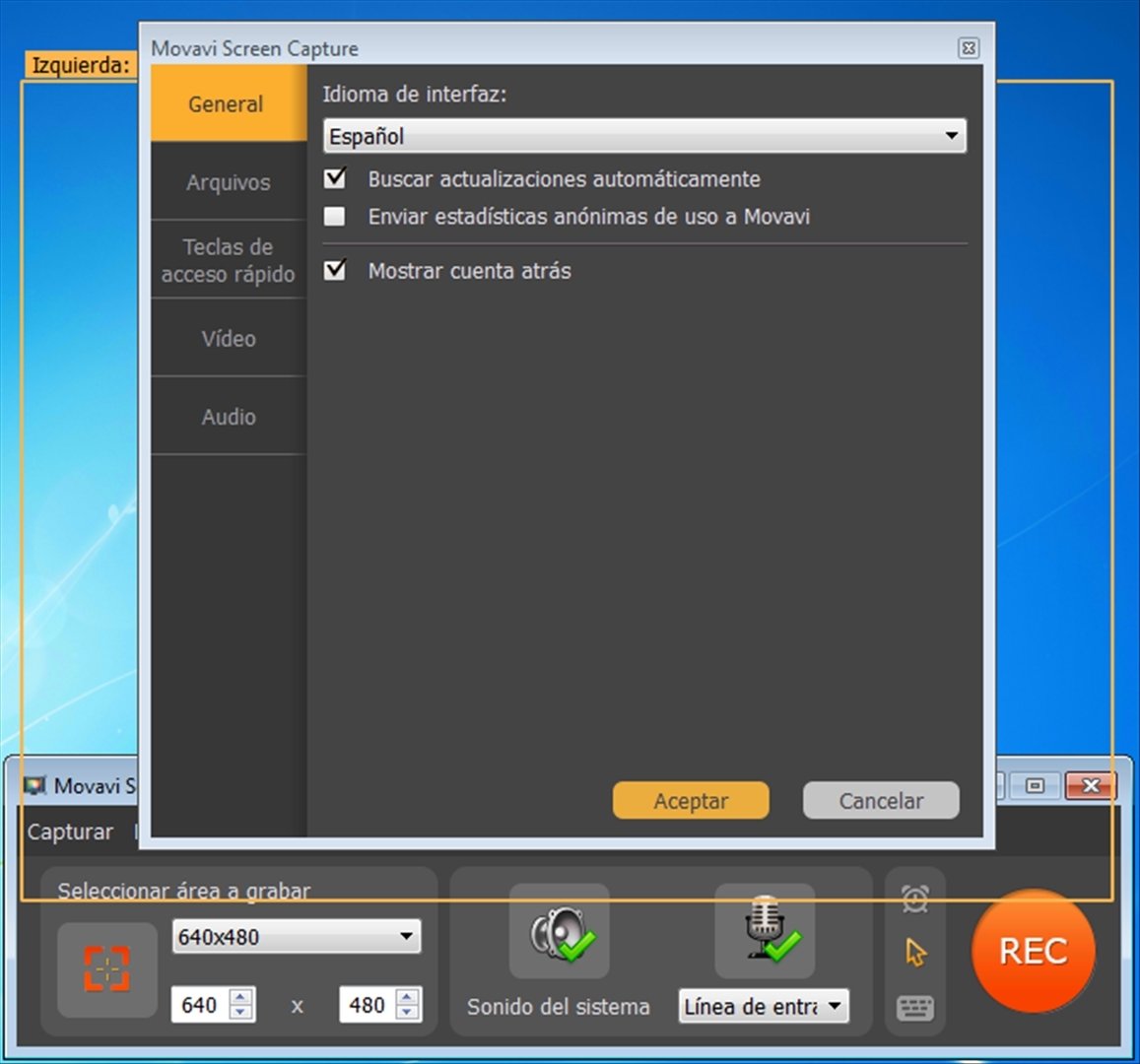Click the capture area selection crosshair icon
This screenshot has height=1064, width=1140.
pyautogui.click(x=106, y=968)
